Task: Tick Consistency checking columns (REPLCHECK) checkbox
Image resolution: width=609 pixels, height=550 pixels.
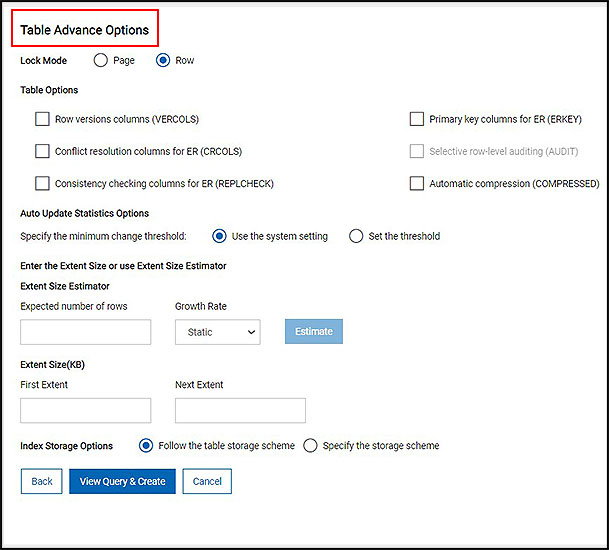Action: tap(42, 183)
